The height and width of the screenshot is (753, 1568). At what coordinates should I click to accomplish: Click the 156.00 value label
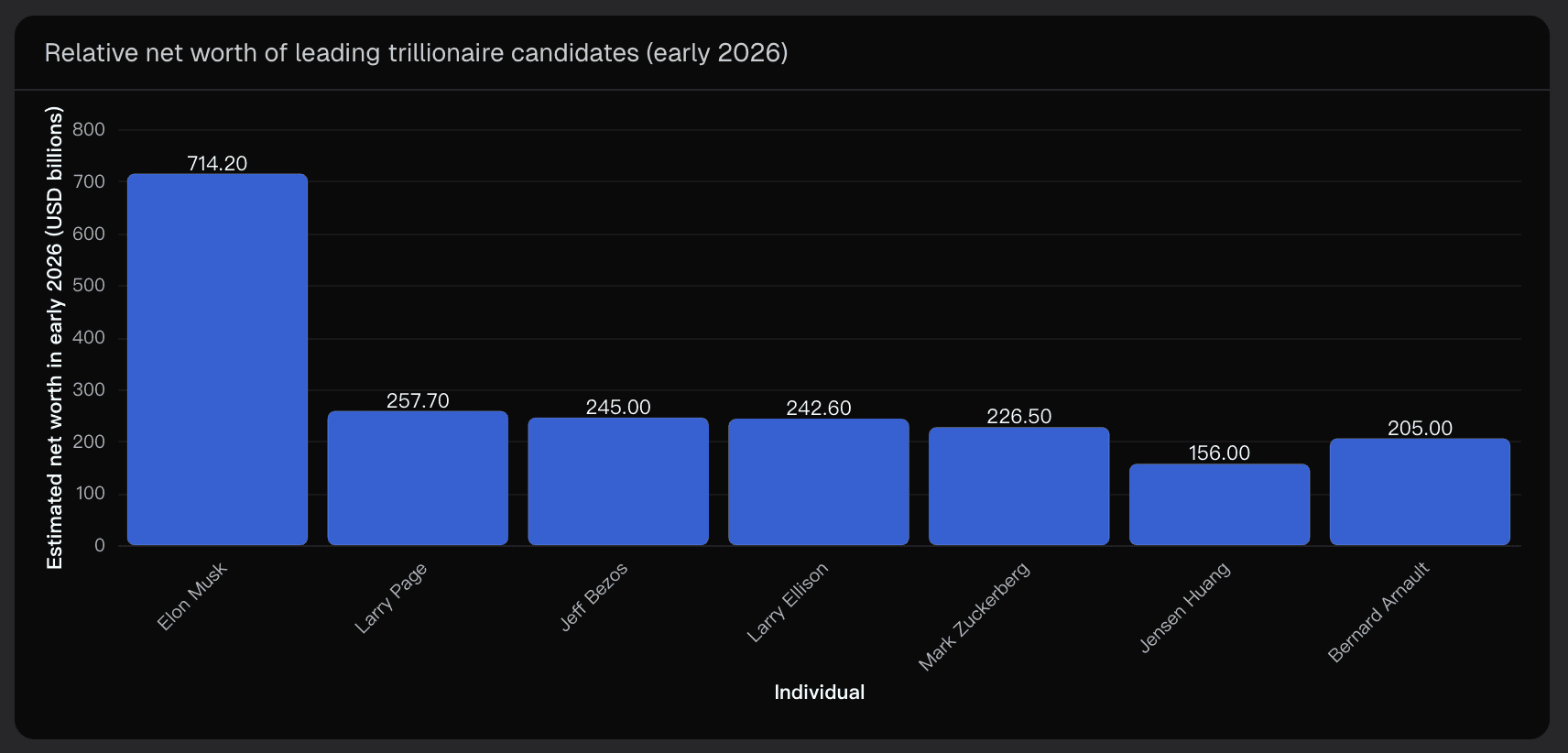(1219, 453)
